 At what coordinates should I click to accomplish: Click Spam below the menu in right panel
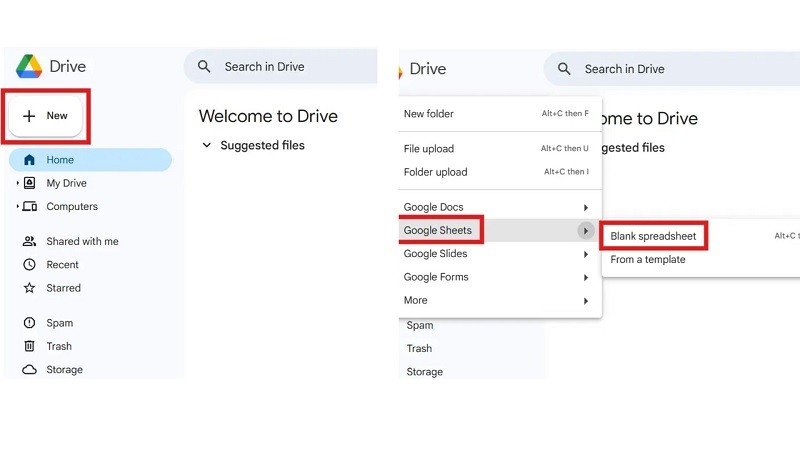[x=420, y=326]
